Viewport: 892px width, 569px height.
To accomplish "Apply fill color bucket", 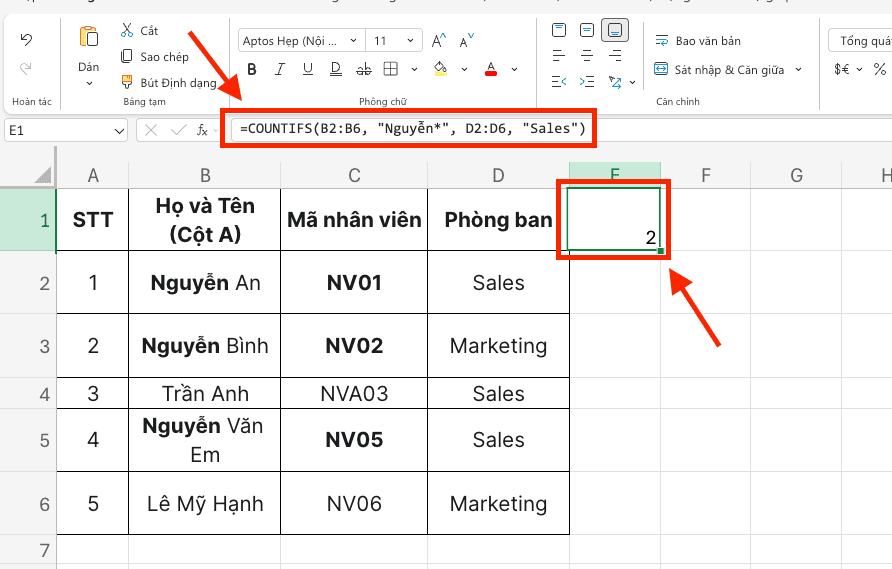I will pos(440,69).
